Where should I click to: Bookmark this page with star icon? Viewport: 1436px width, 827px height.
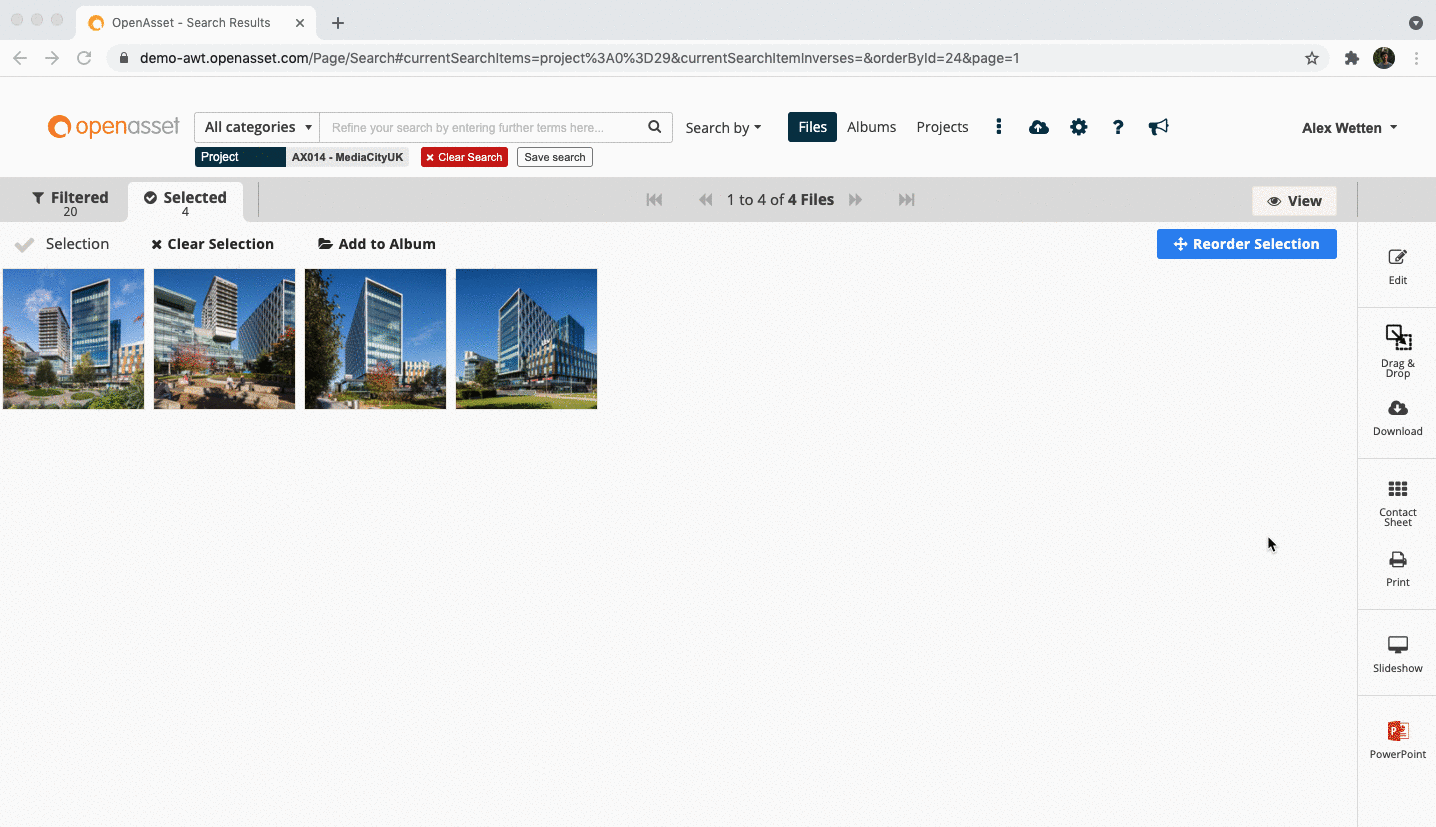(1312, 58)
